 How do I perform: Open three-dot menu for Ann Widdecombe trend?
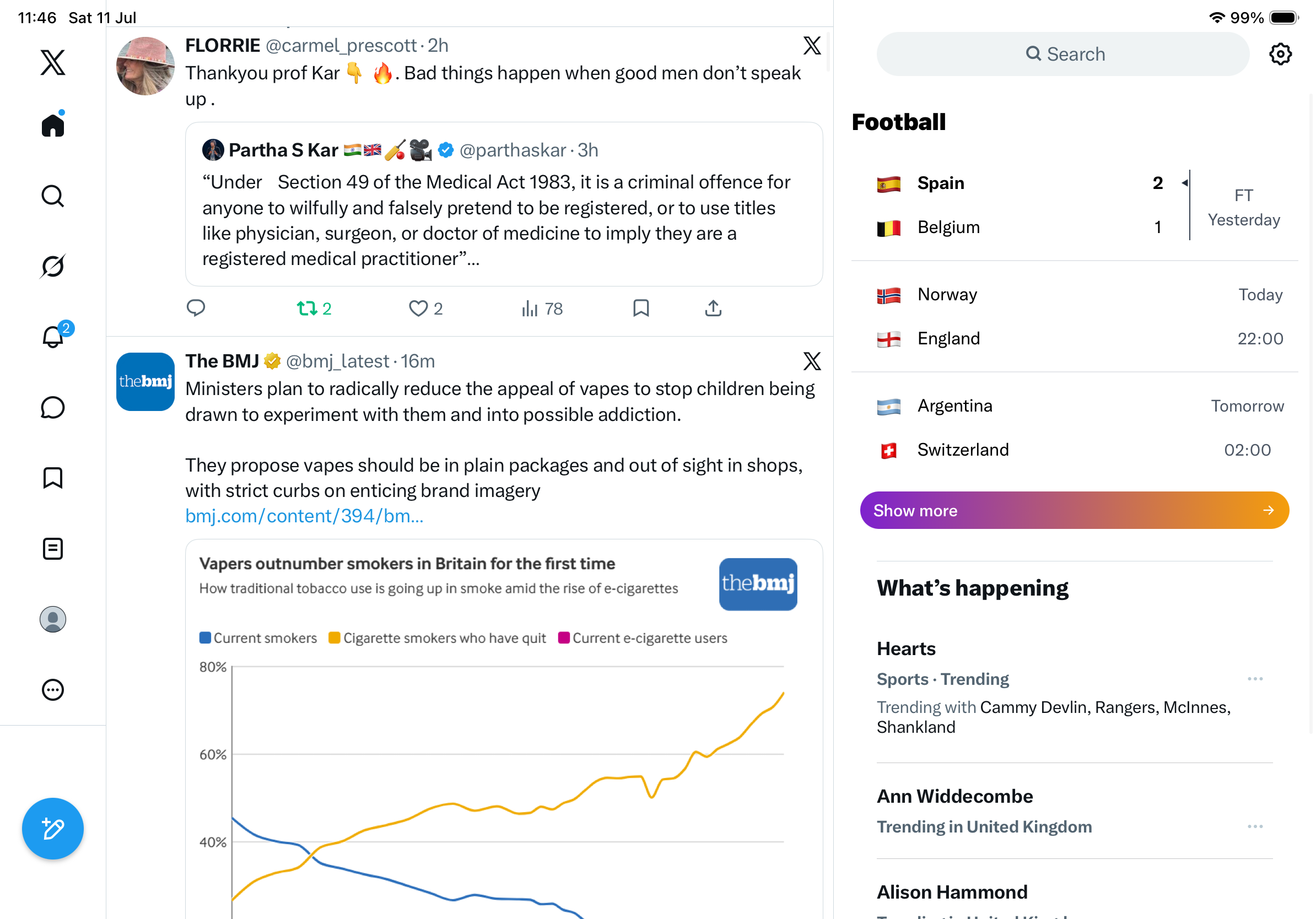tap(1255, 826)
